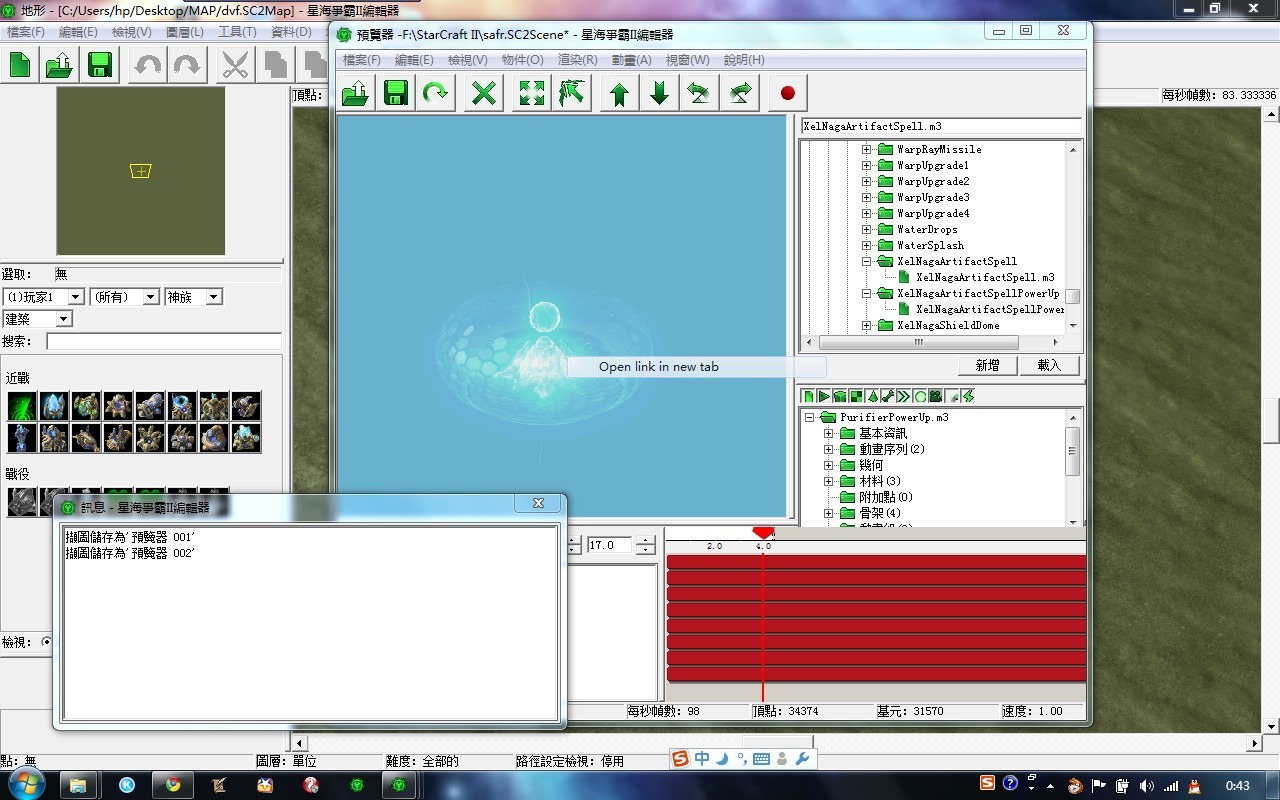Click the rotate-right arrow icon in Previewer toolbar
Viewport: 1280px width, 800px height.
point(739,94)
